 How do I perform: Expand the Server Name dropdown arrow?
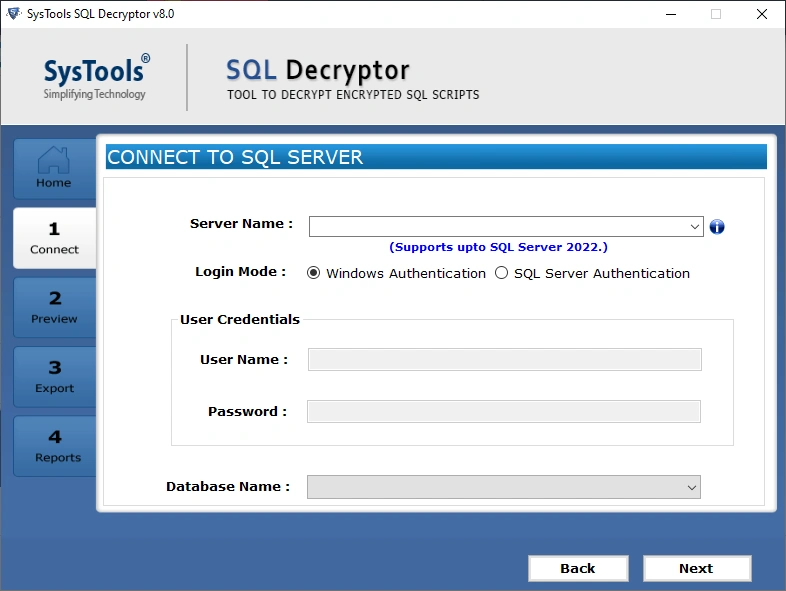pyautogui.click(x=695, y=227)
